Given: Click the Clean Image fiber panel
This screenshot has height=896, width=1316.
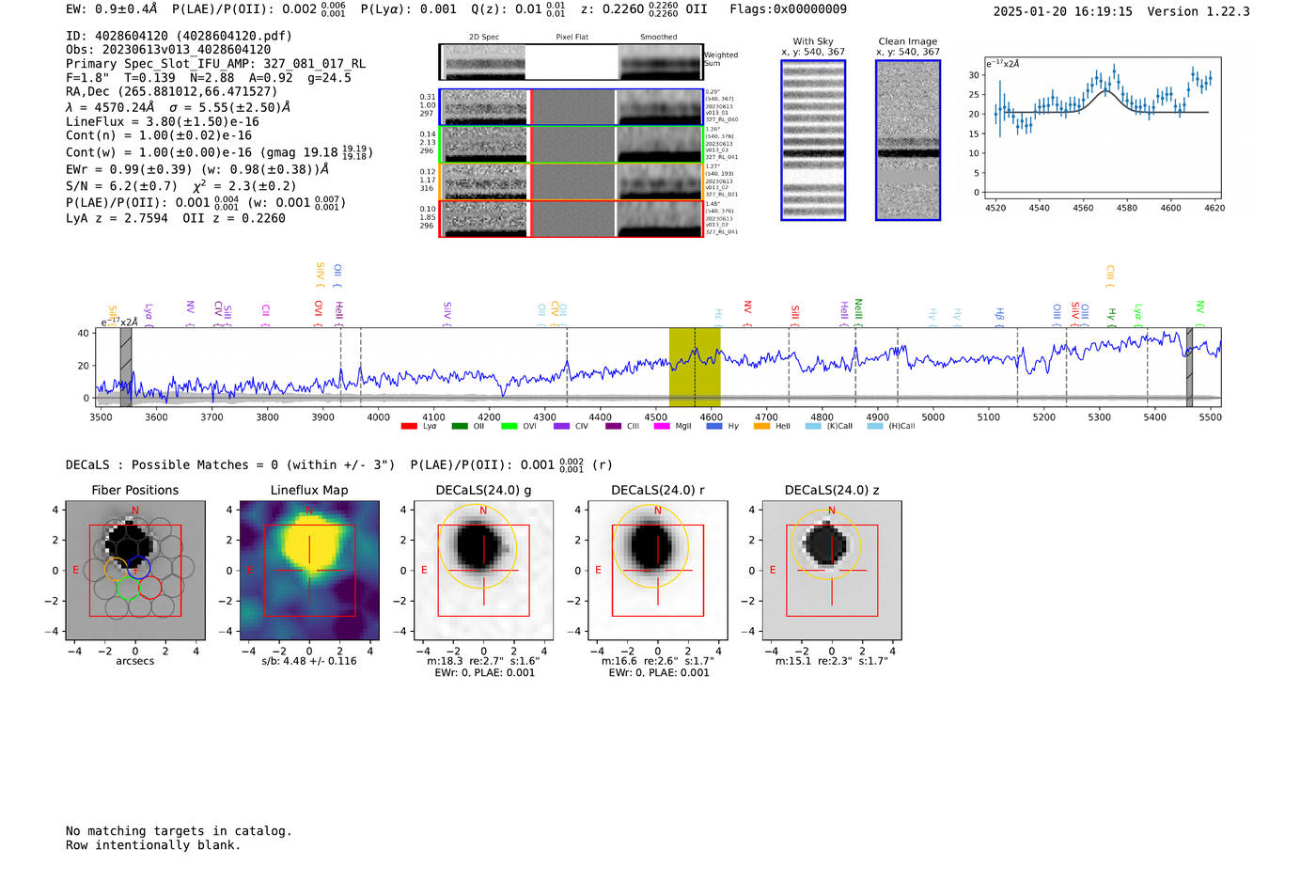Looking at the screenshot, I should 908,140.
